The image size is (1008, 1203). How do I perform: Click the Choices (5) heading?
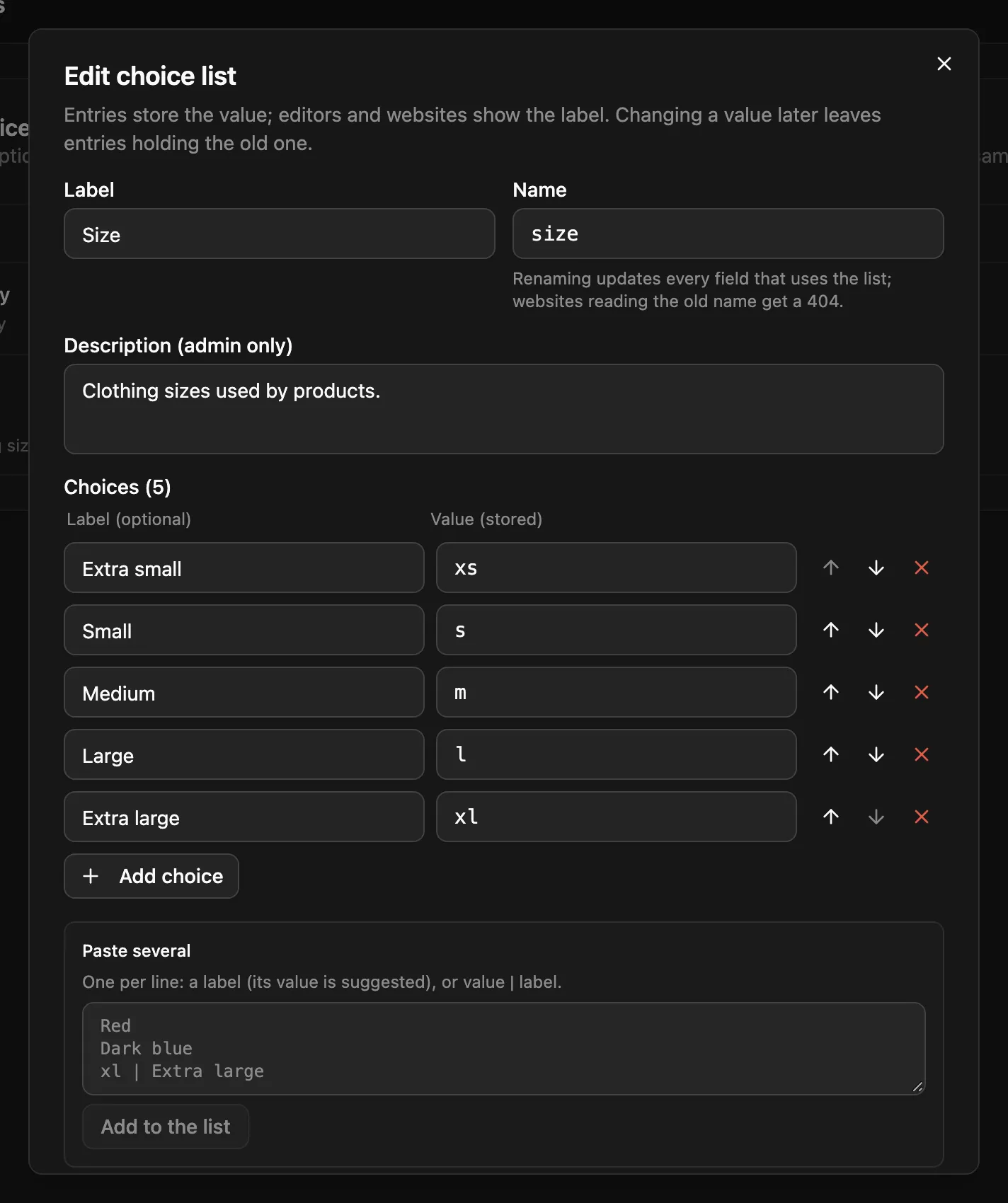click(118, 487)
